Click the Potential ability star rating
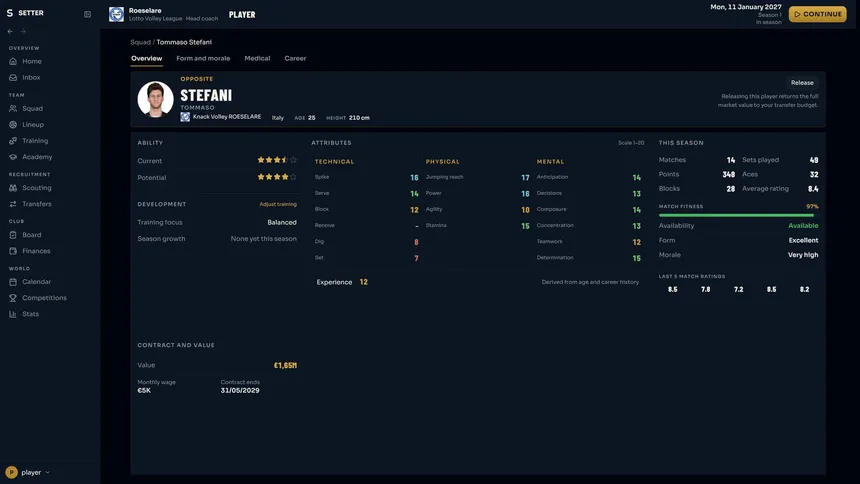 click(277, 177)
